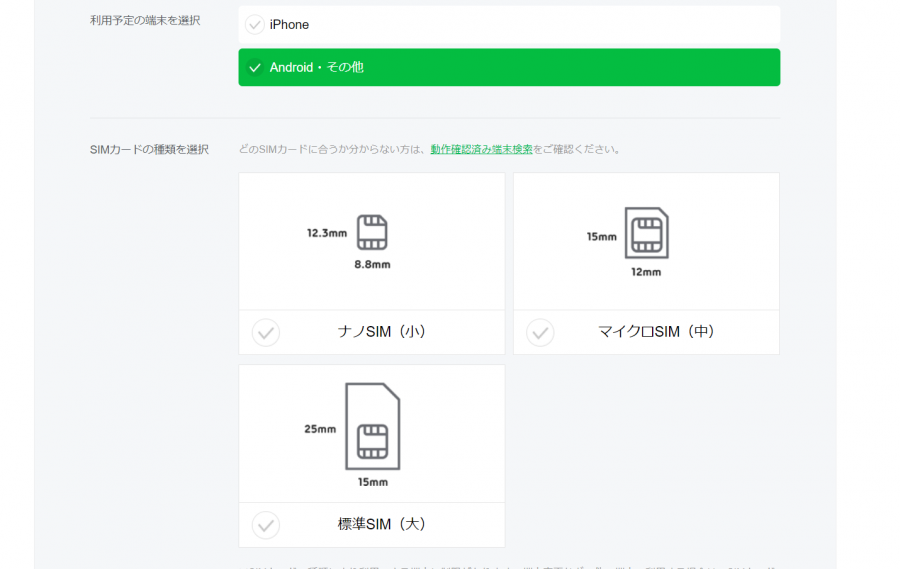Screen dimensions: 900x569
Task: Tick the ナノSIM（小） check circle
Action: 266,332
